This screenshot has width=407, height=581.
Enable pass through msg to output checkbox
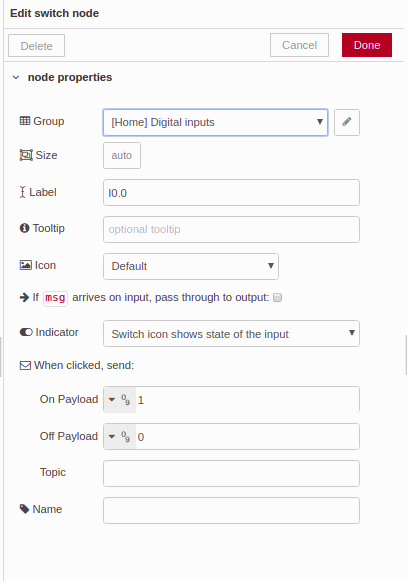[x=277, y=298]
